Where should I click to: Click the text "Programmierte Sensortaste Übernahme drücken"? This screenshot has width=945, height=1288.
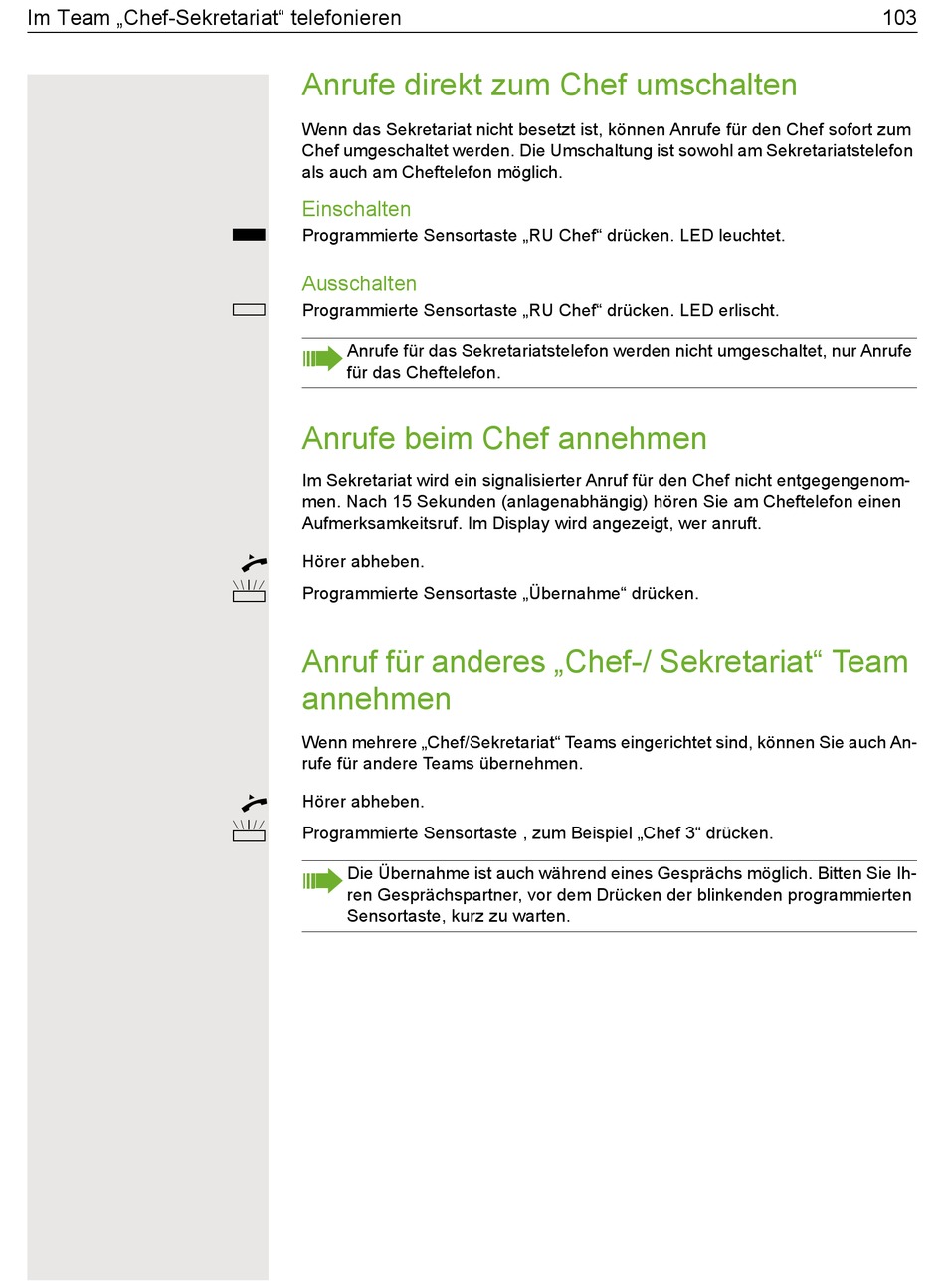point(500,594)
